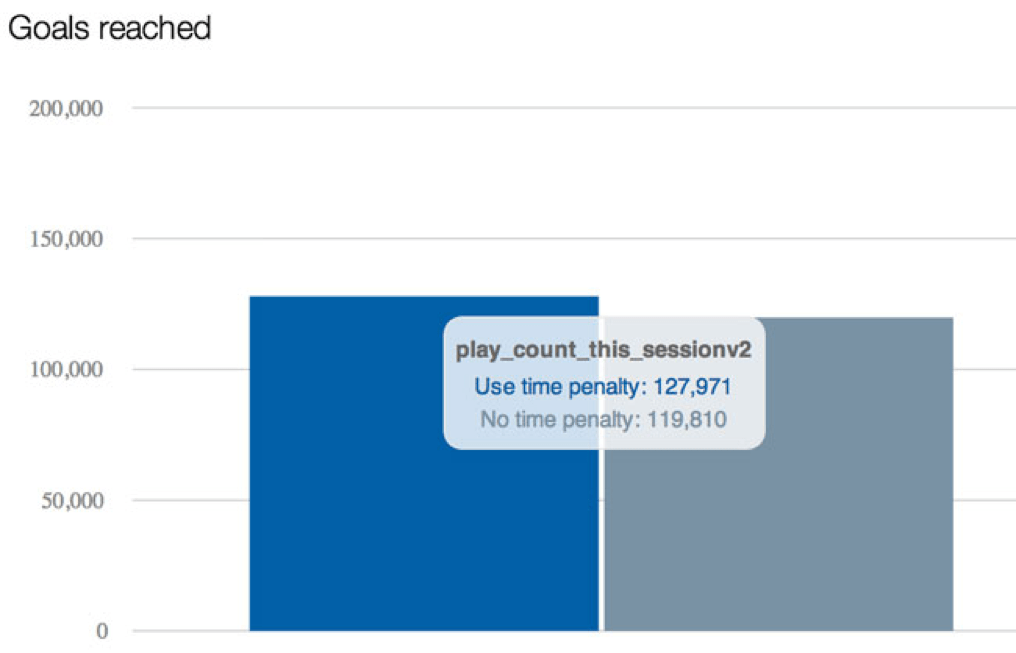This screenshot has height=653, width=1016.
Task: Click the 100,000 y-axis label
Action: click(x=67, y=370)
